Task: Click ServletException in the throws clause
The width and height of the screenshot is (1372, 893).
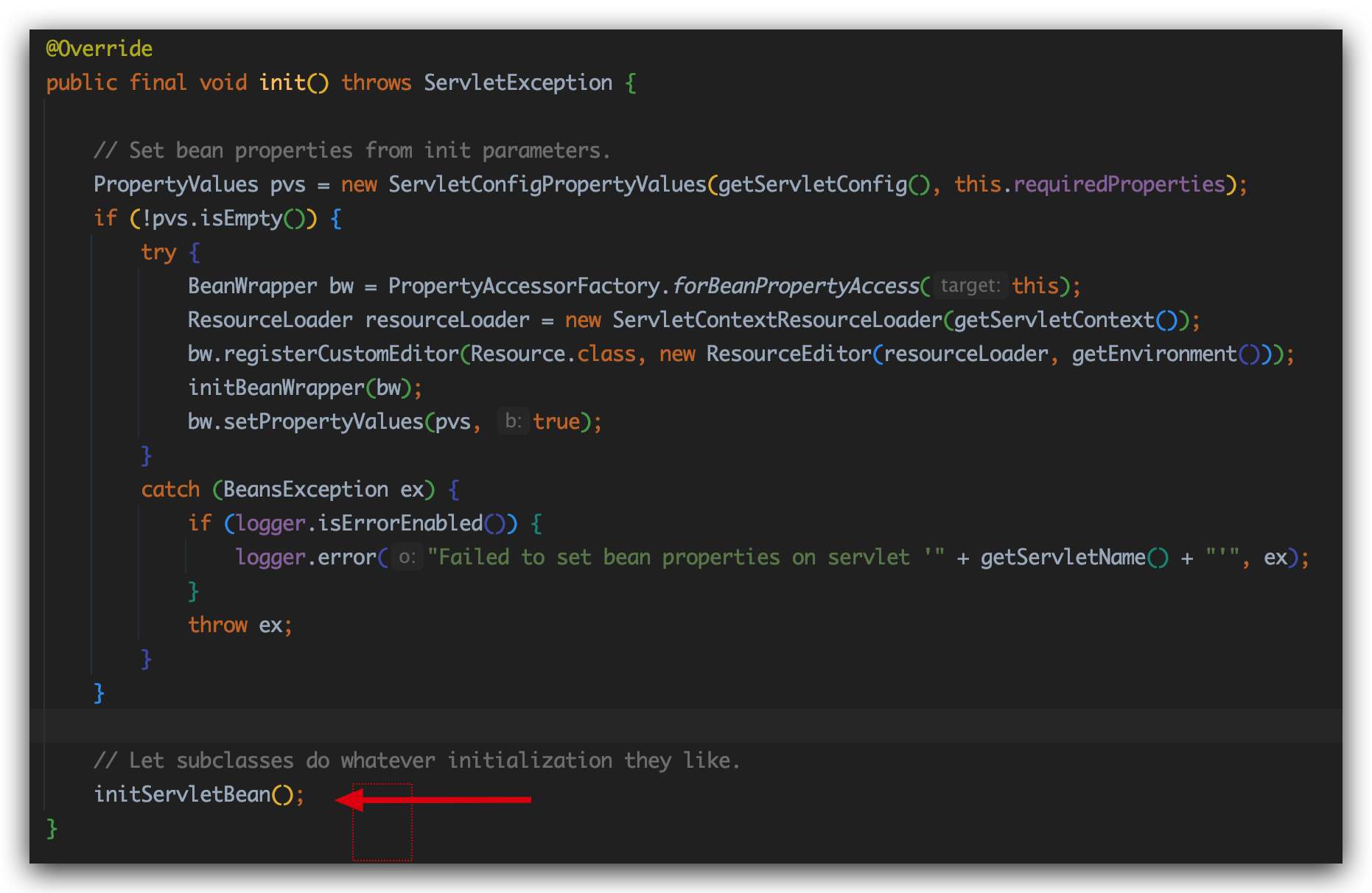Action: [517, 83]
